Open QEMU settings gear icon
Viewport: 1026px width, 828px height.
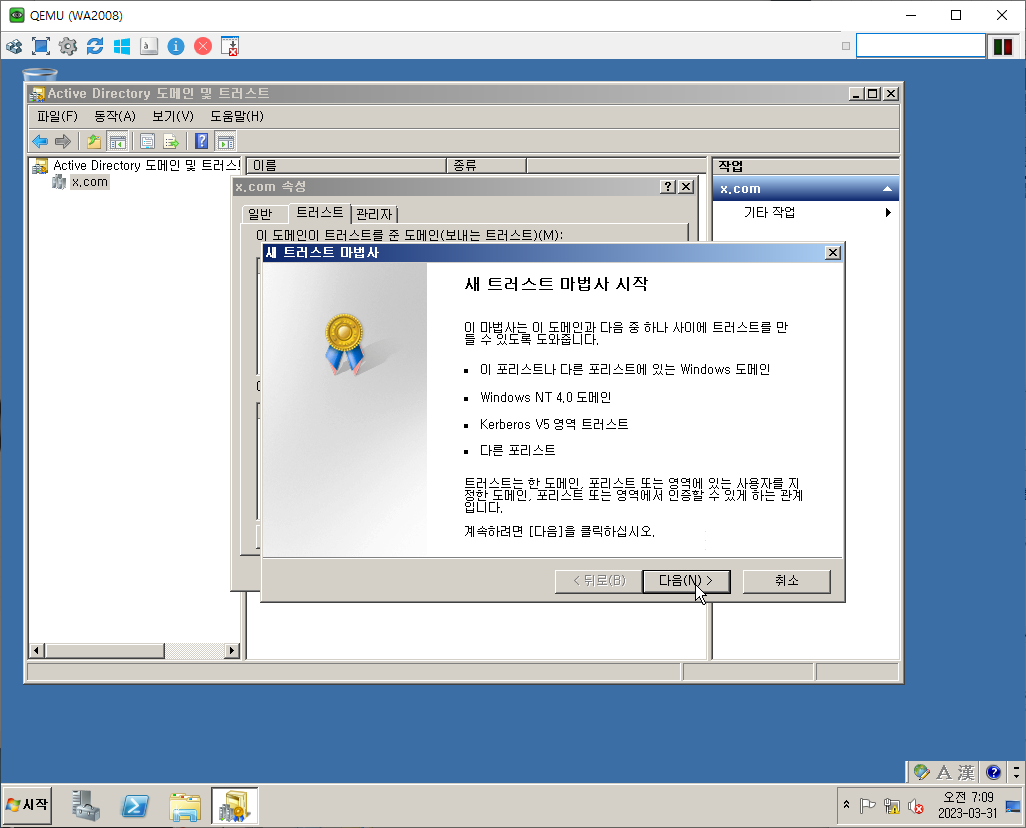pos(67,46)
